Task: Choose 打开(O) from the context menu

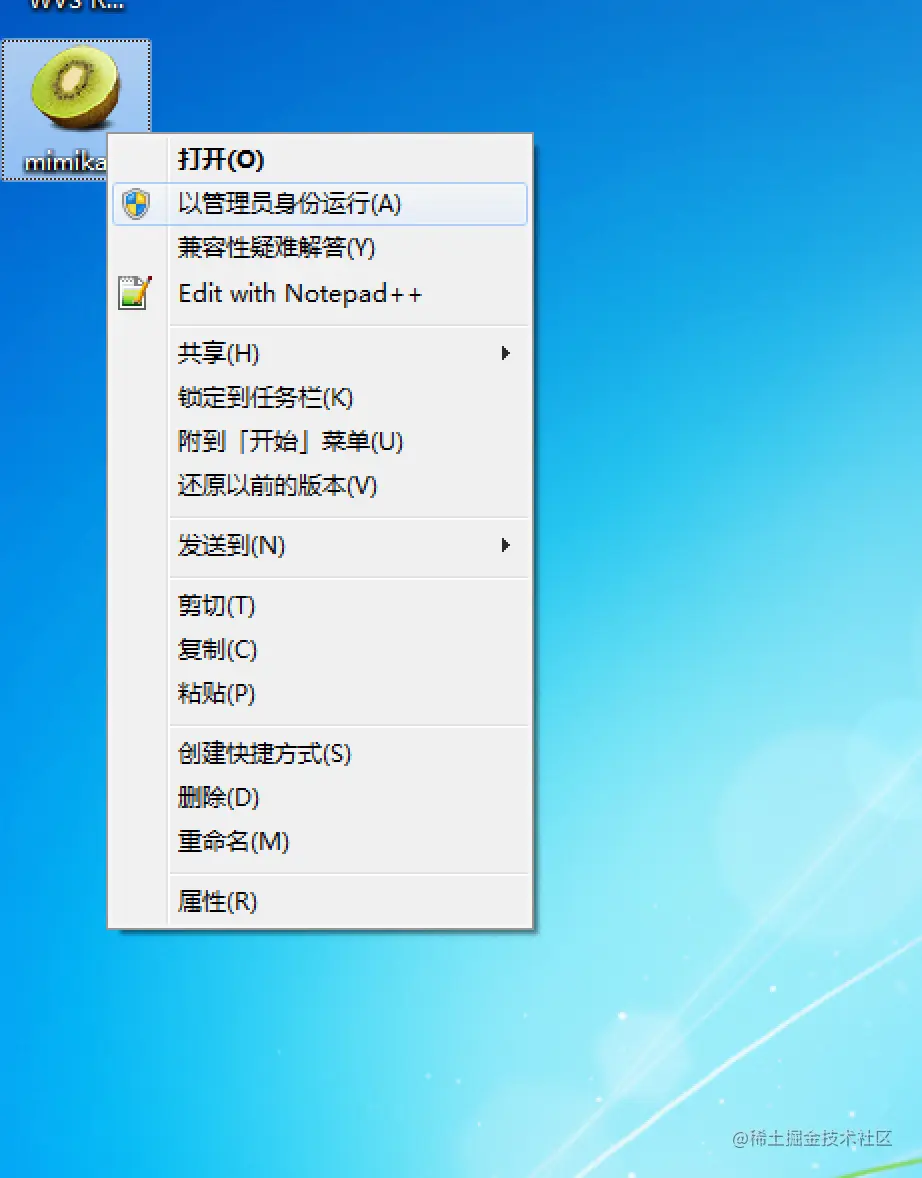Action: (320, 159)
